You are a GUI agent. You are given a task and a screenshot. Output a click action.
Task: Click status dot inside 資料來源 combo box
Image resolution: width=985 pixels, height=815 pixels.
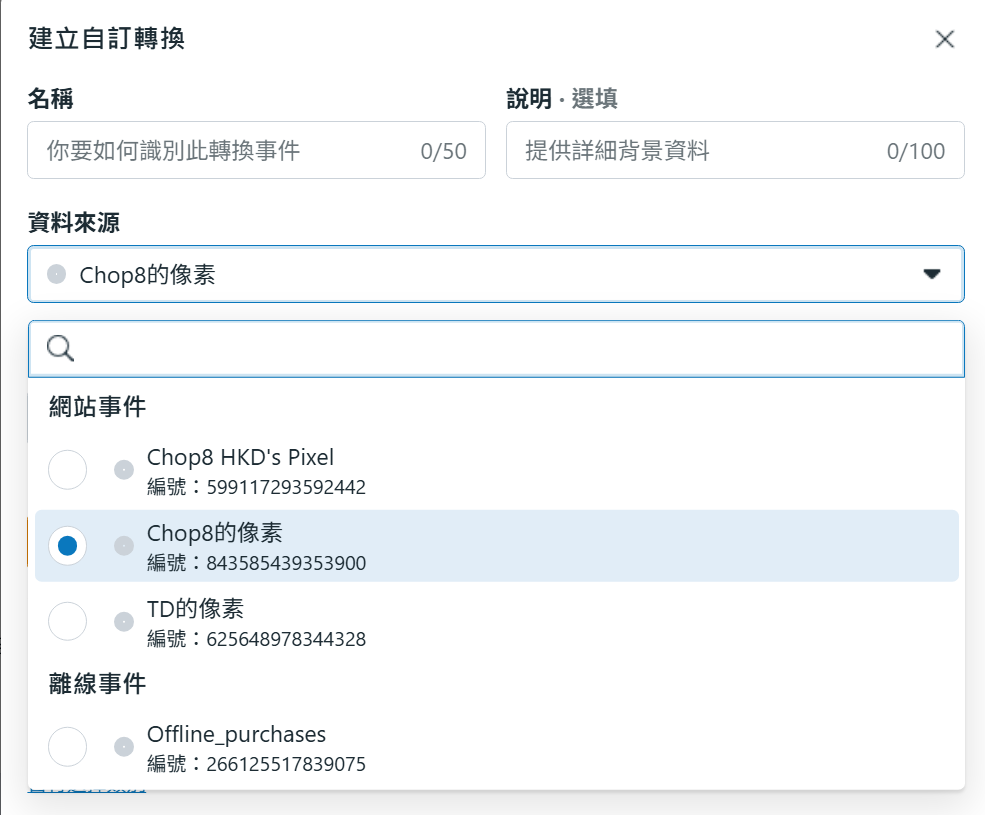(57, 274)
